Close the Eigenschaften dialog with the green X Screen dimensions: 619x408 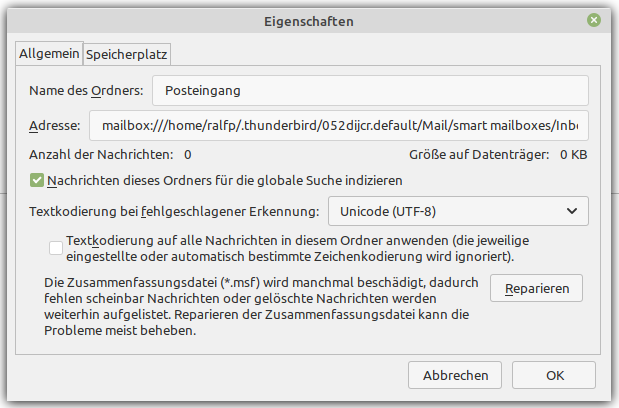594,20
